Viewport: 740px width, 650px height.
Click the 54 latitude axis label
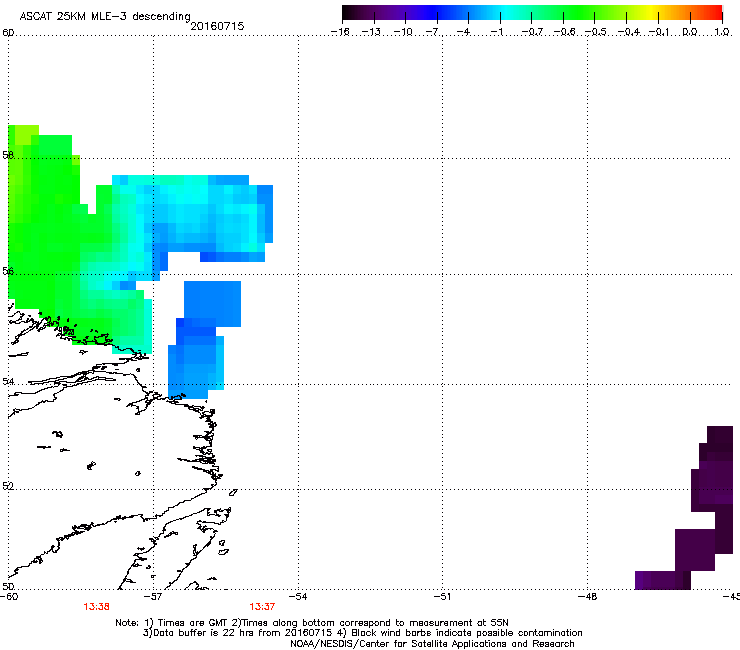pyautogui.click(x=8, y=381)
